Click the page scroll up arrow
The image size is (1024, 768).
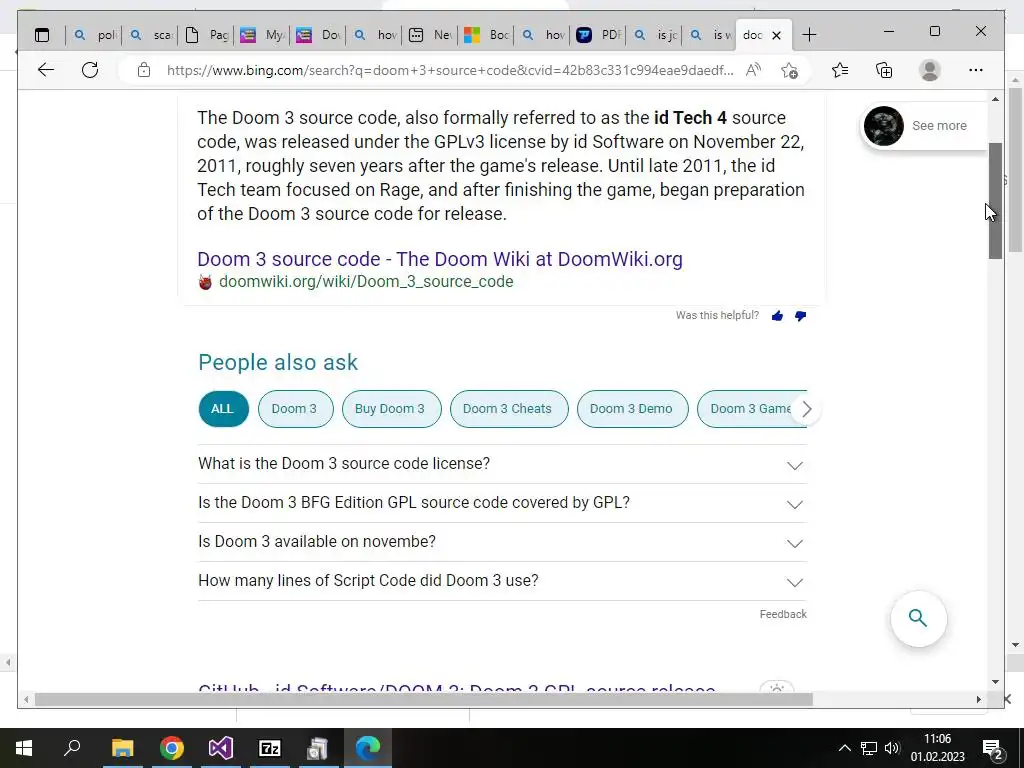click(x=995, y=99)
